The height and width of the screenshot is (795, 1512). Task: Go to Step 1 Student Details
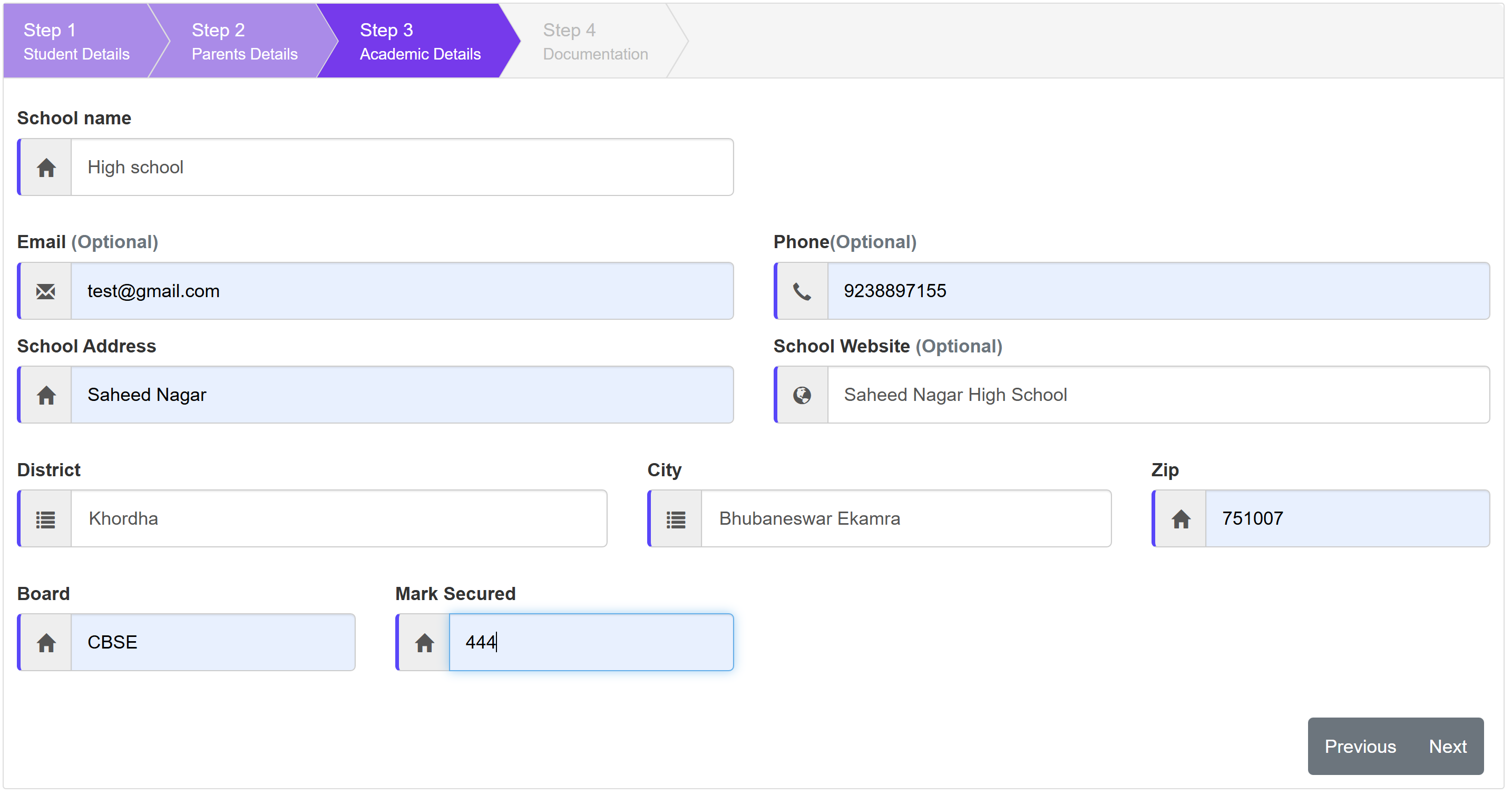76,41
